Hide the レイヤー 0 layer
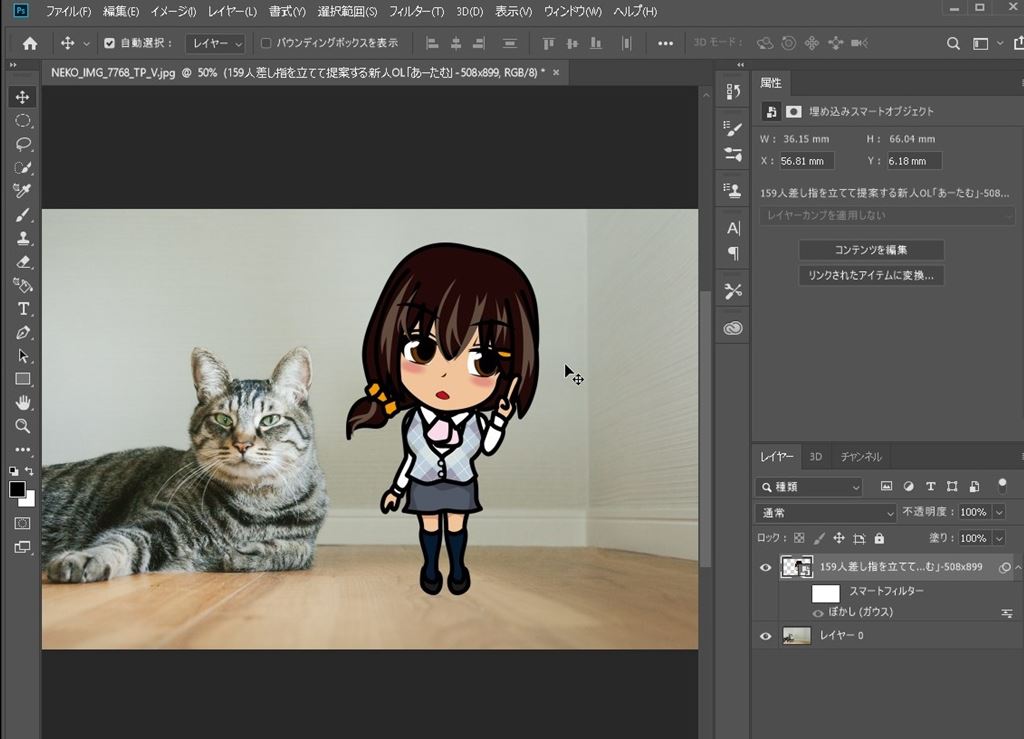This screenshot has height=739, width=1024. click(766, 636)
